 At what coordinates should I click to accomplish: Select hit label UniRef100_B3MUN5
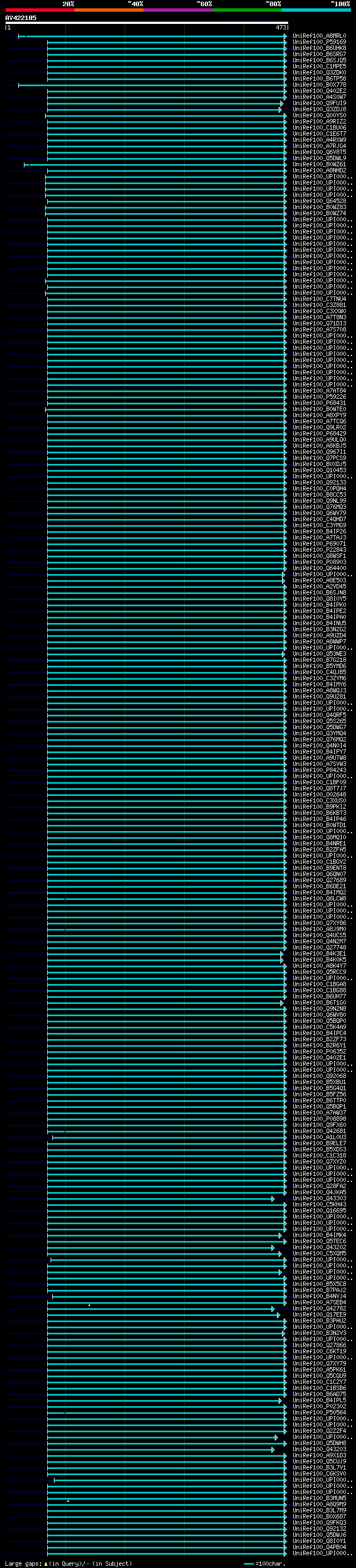tap(319, 1498)
